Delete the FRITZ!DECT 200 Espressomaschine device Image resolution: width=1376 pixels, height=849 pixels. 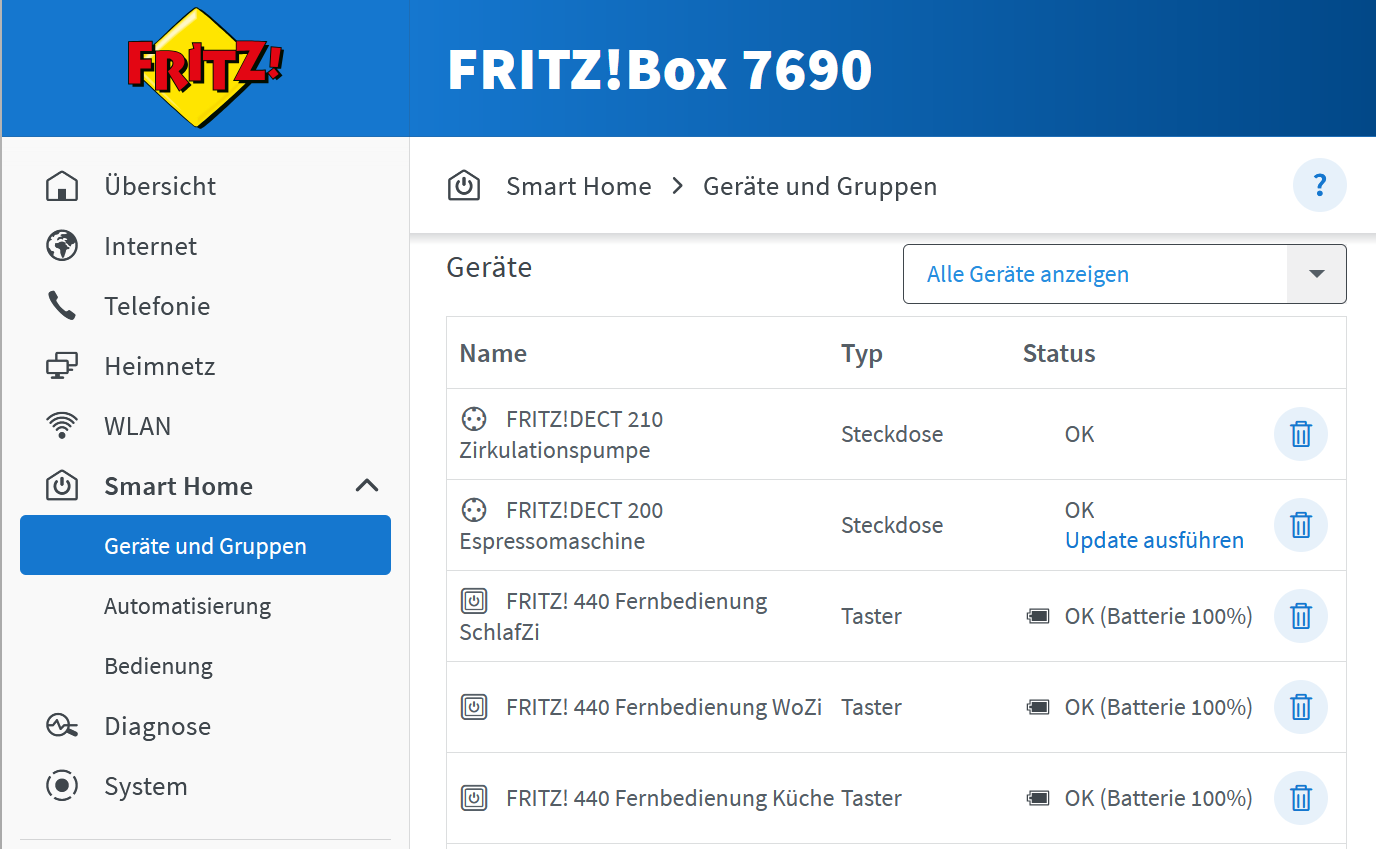pos(1300,524)
